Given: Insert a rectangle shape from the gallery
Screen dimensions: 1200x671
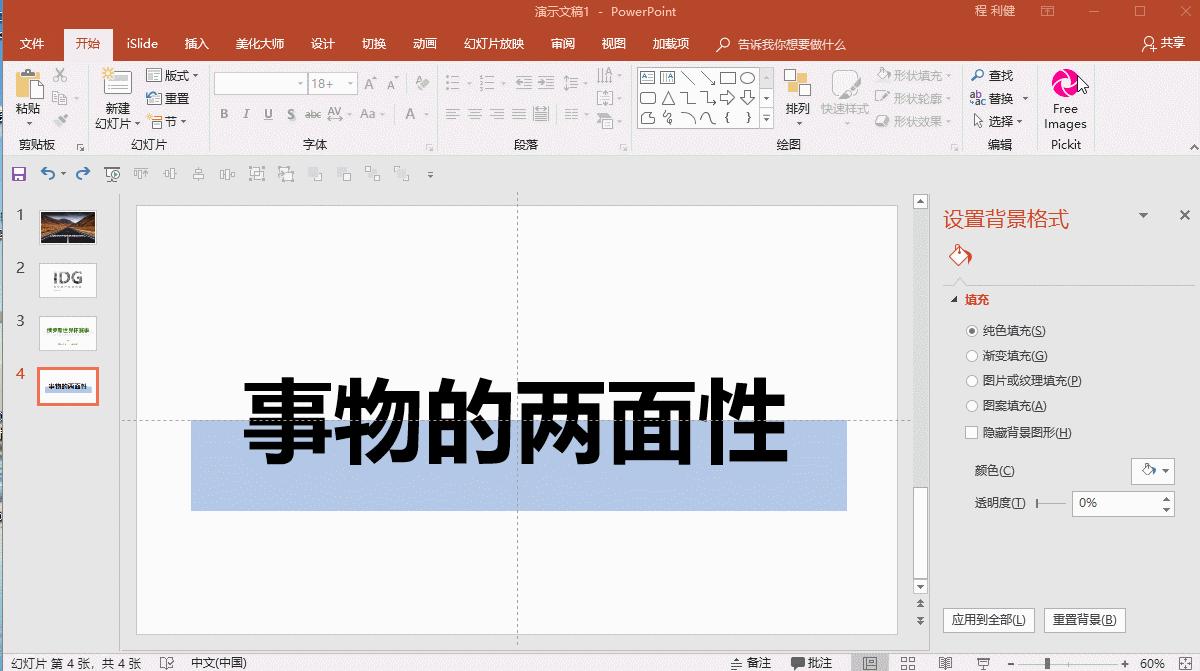Looking at the screenshot, I should [727, 76].
